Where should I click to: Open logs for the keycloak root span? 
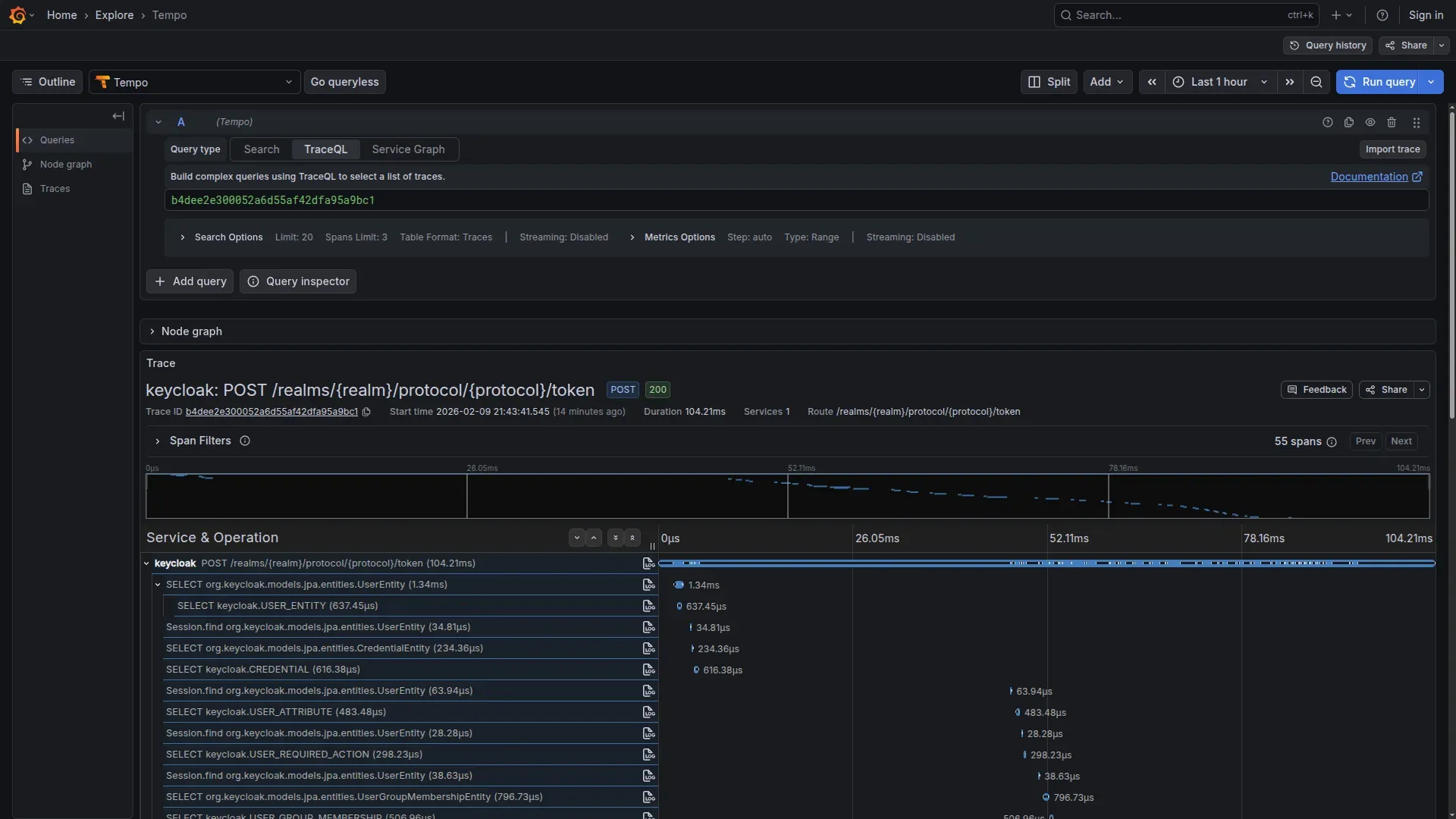[x=648, y=563]
